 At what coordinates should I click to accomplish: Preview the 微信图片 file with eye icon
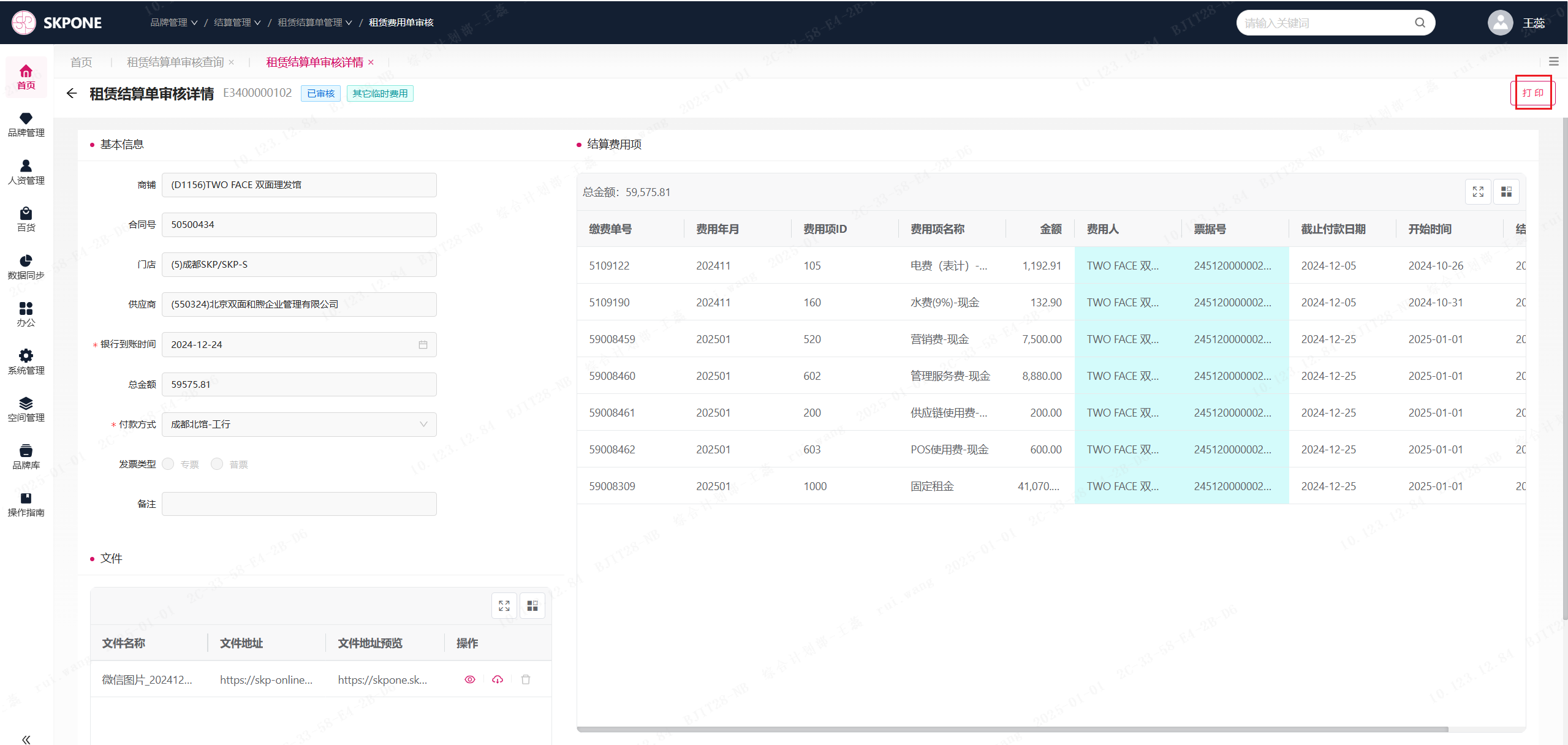[470, 679]
